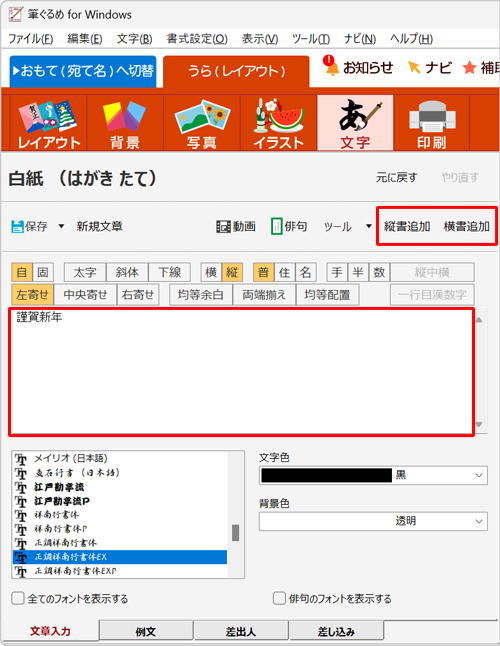Switch to 縦 vertical writing
The width and height of the screenshot is (500, 646).
pyautogui.click(x=232, y=272)
